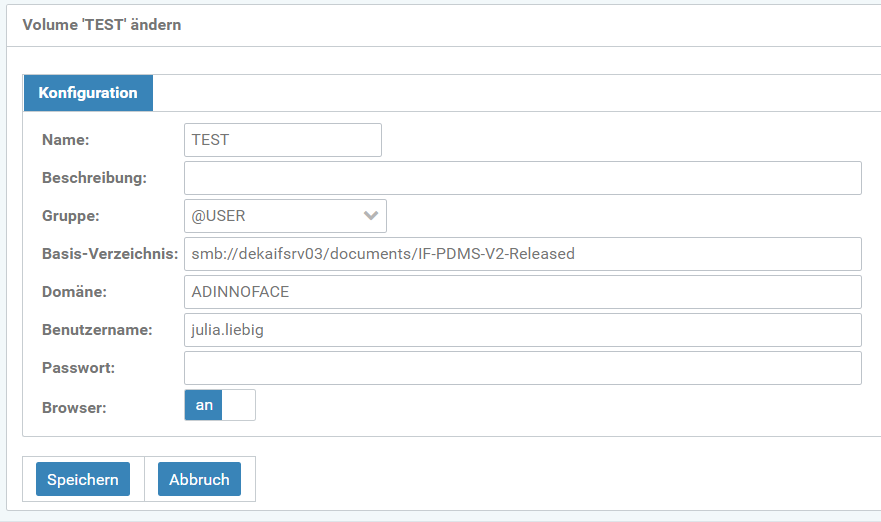The width and height of the screenshot is (881, 522).
Task: Click the Name field containing TEST
Action: coord(283,140)
